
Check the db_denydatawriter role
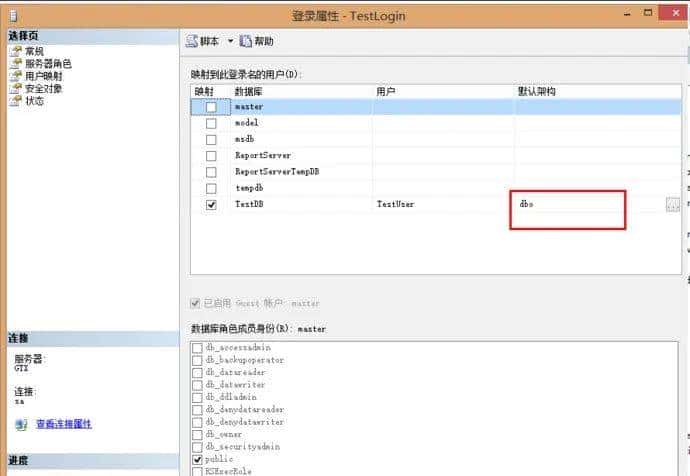point(197,422)
